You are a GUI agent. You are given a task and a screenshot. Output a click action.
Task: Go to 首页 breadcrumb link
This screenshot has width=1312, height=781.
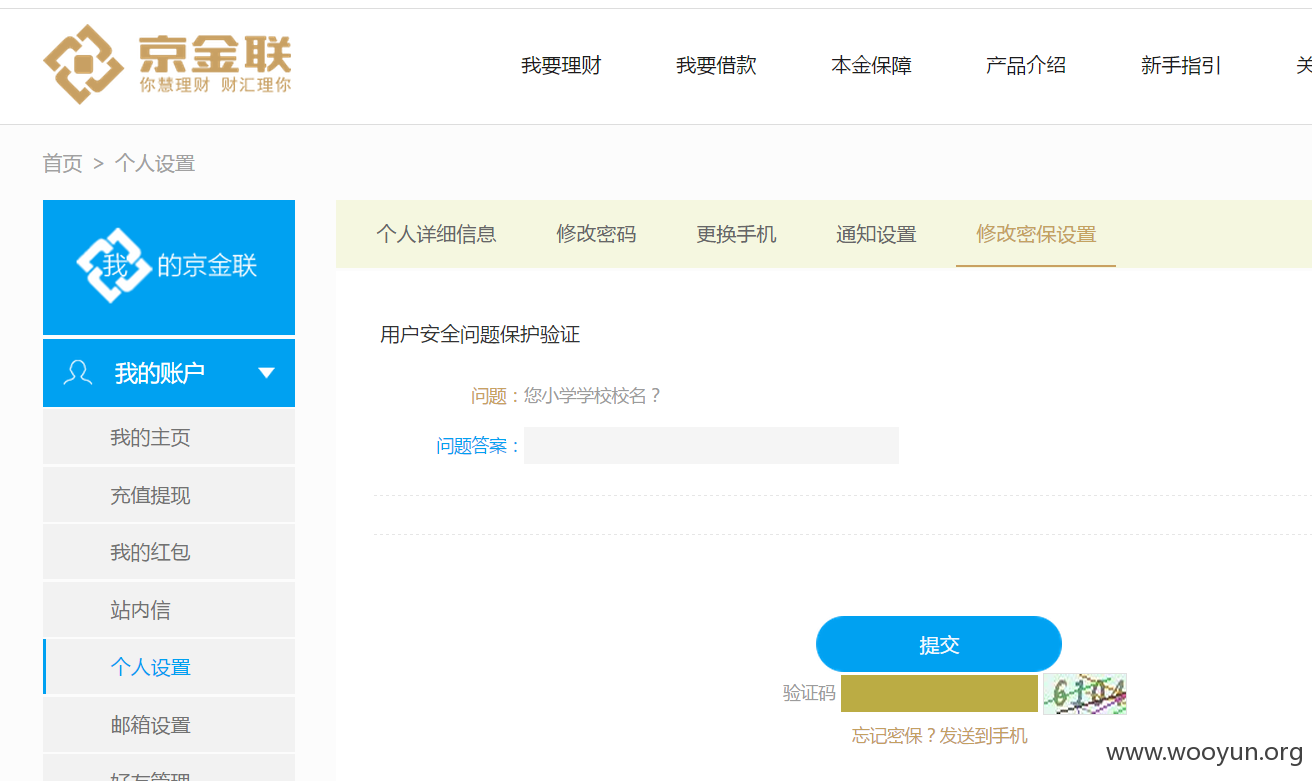point(63,164)
